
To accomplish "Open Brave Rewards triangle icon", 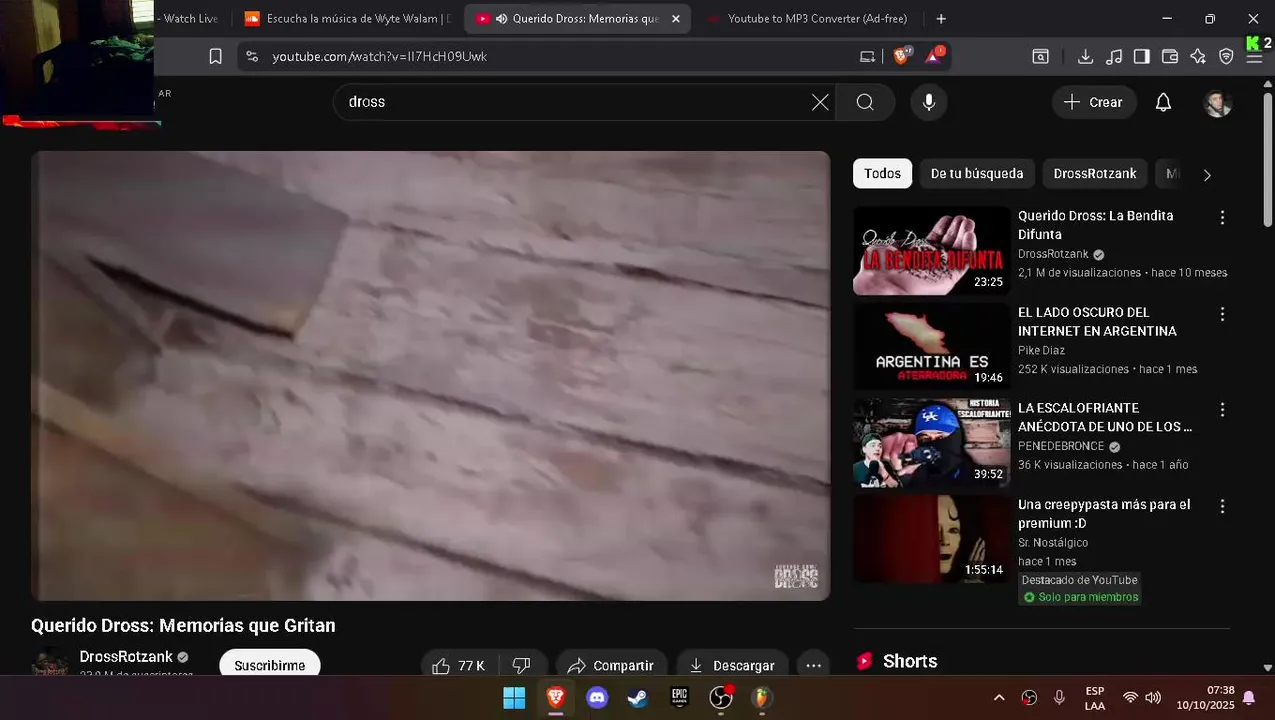I will (934, 56).
